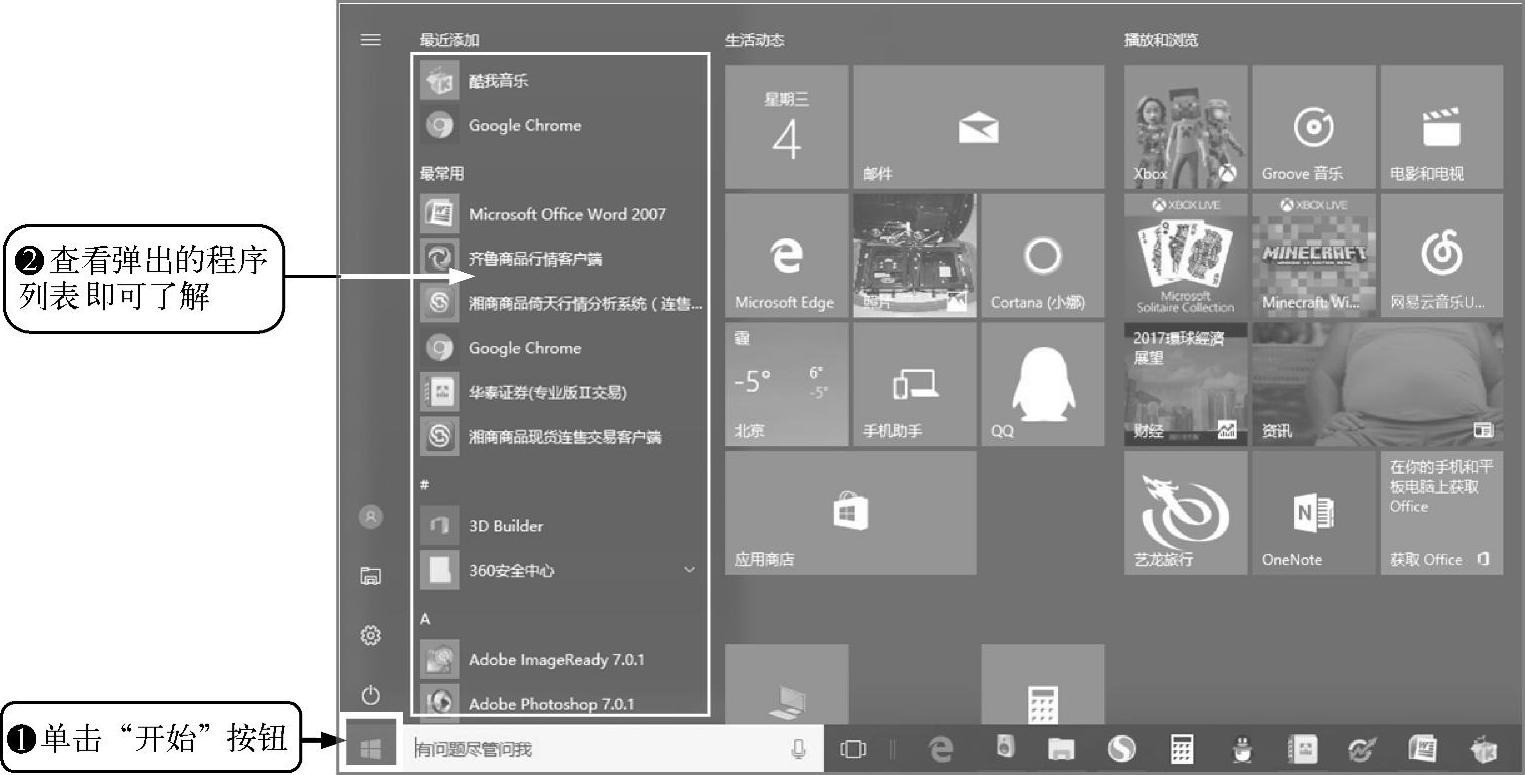Open the 网易云音乐 tile
The image size is (1525, 775).
point(1442,256)
